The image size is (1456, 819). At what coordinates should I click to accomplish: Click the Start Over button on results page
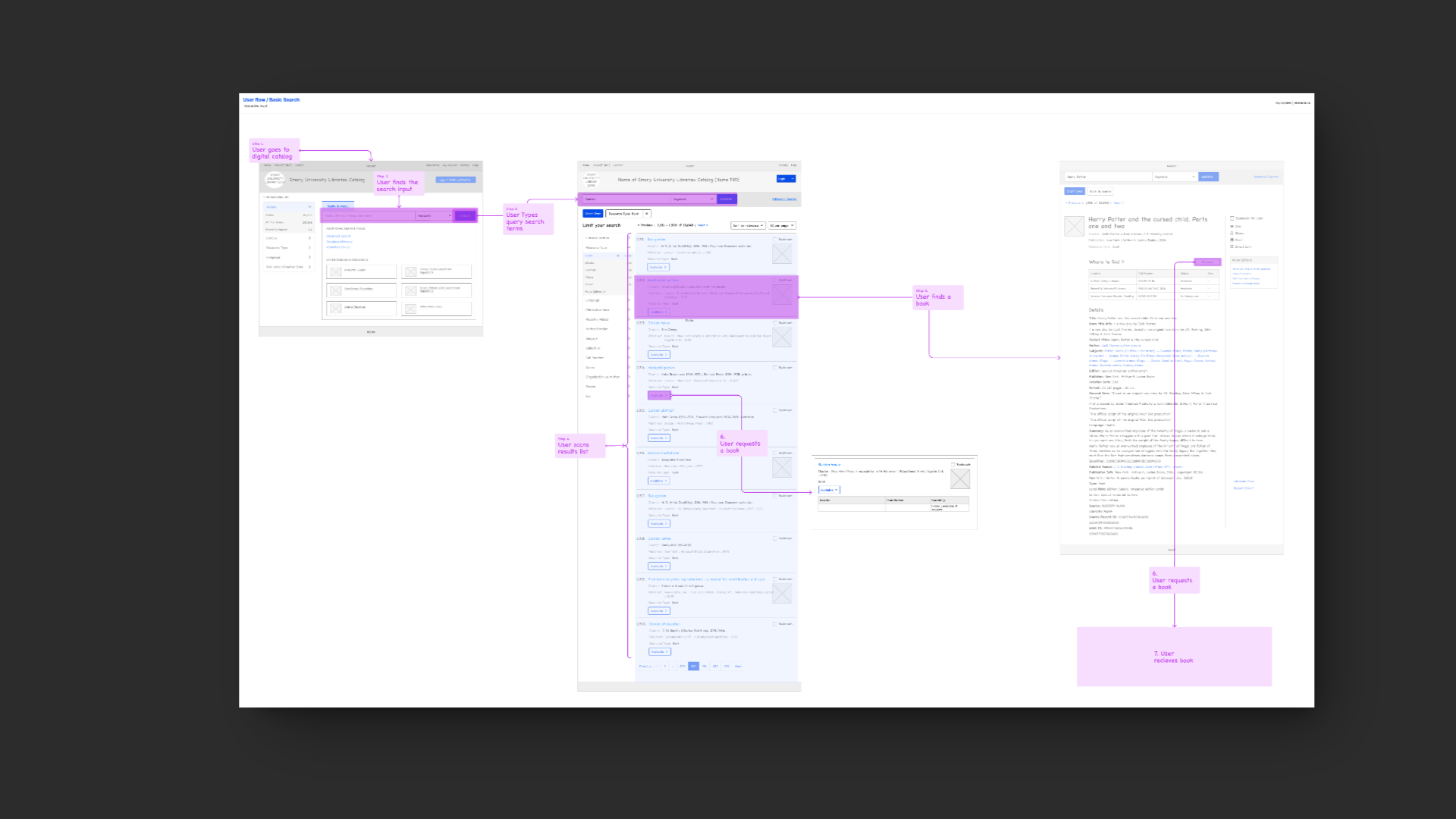point(592,214)
